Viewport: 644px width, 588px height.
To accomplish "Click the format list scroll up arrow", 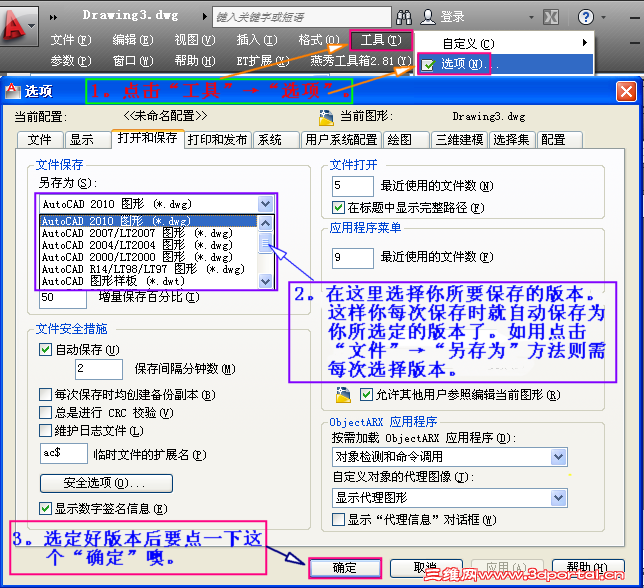I will tap(265, 223).
